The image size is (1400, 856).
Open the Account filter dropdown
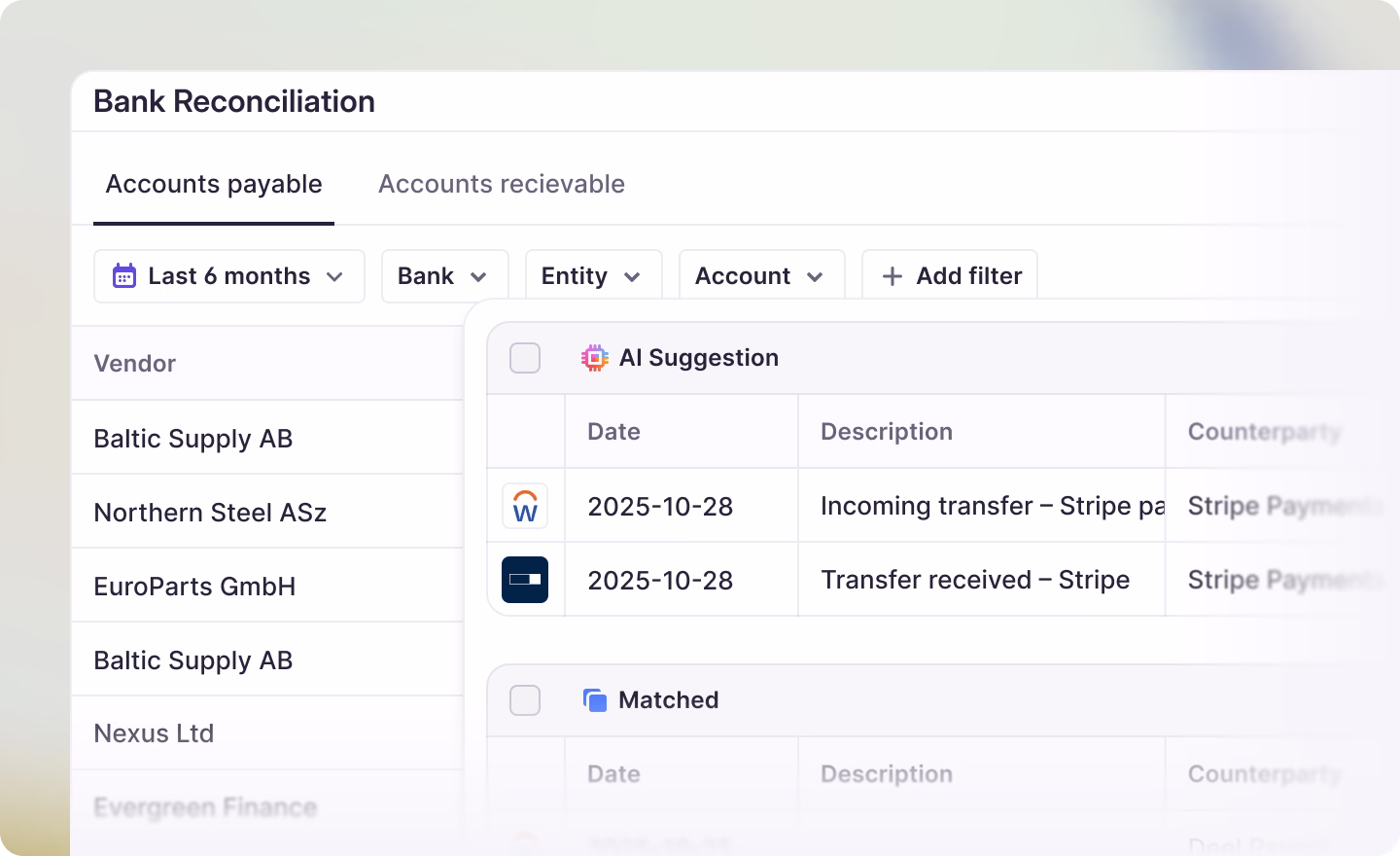[761, 276]
